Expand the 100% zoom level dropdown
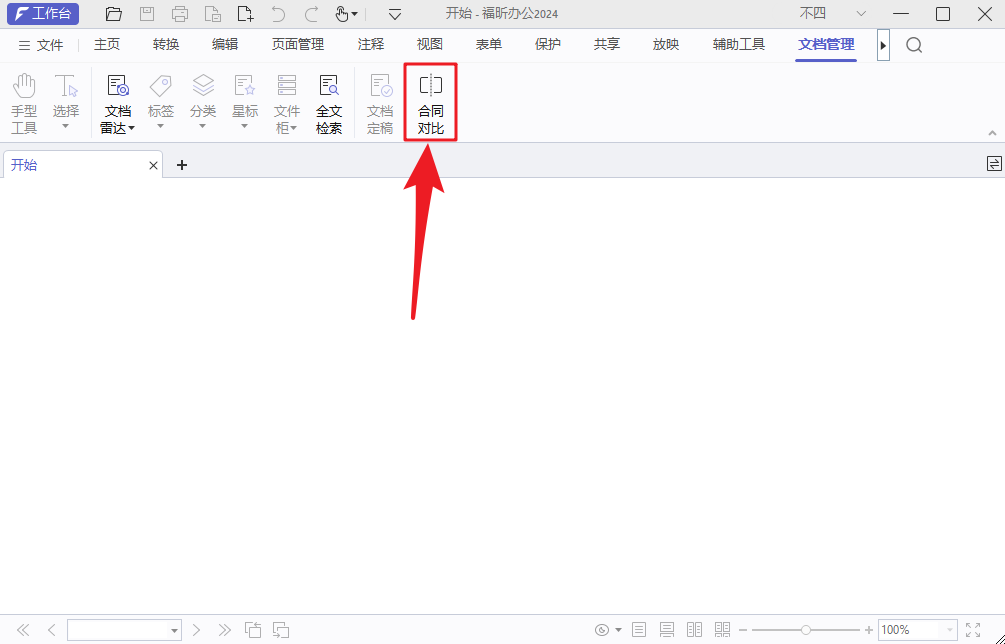The image size is (1005, 644). [x=946, y=630]
